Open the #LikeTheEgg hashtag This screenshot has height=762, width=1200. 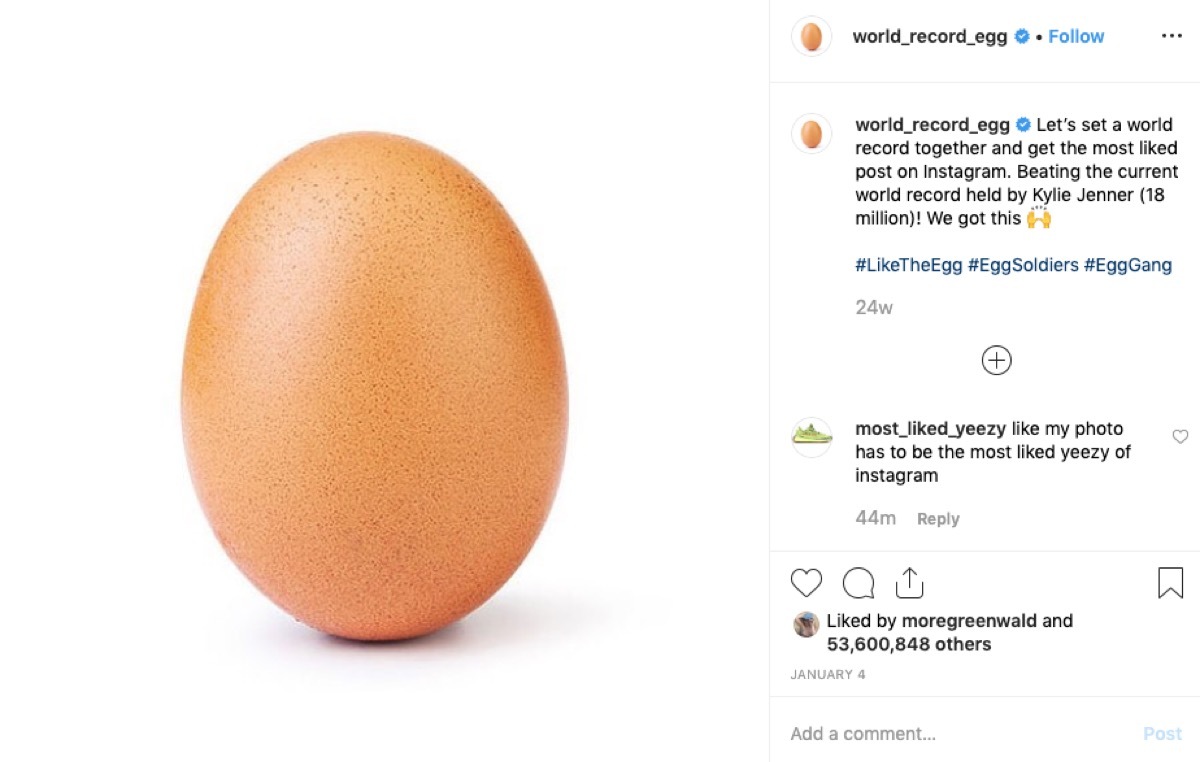[910, 265]
